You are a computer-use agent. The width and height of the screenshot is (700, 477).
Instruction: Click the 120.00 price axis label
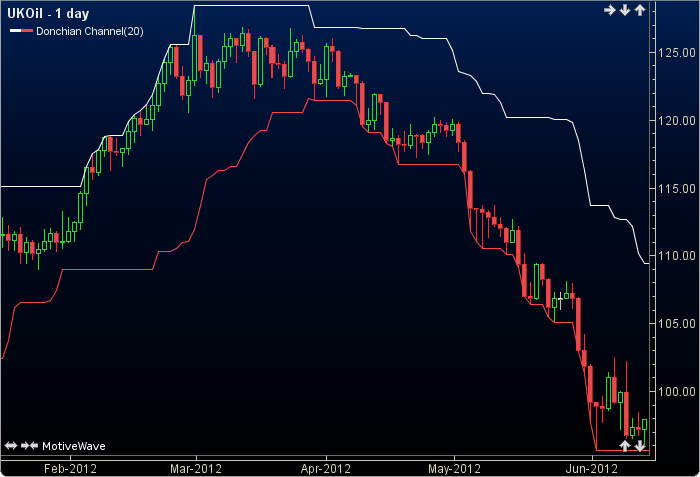click(x=677, y=121)
